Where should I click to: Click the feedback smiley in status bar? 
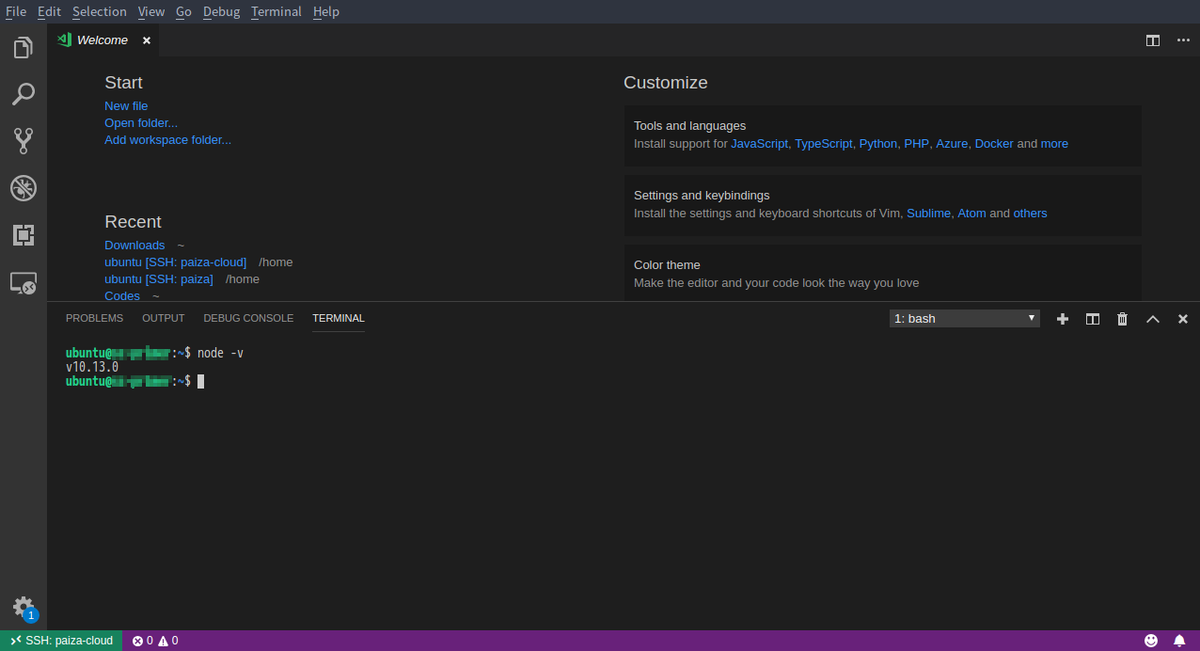click(x=1151, y=640)
